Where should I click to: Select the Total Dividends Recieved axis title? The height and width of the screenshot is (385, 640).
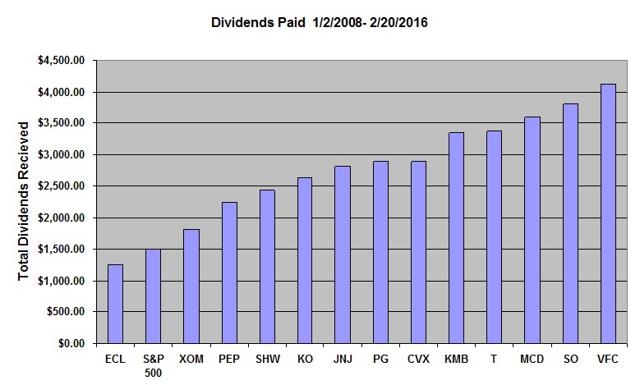[24, 201]
